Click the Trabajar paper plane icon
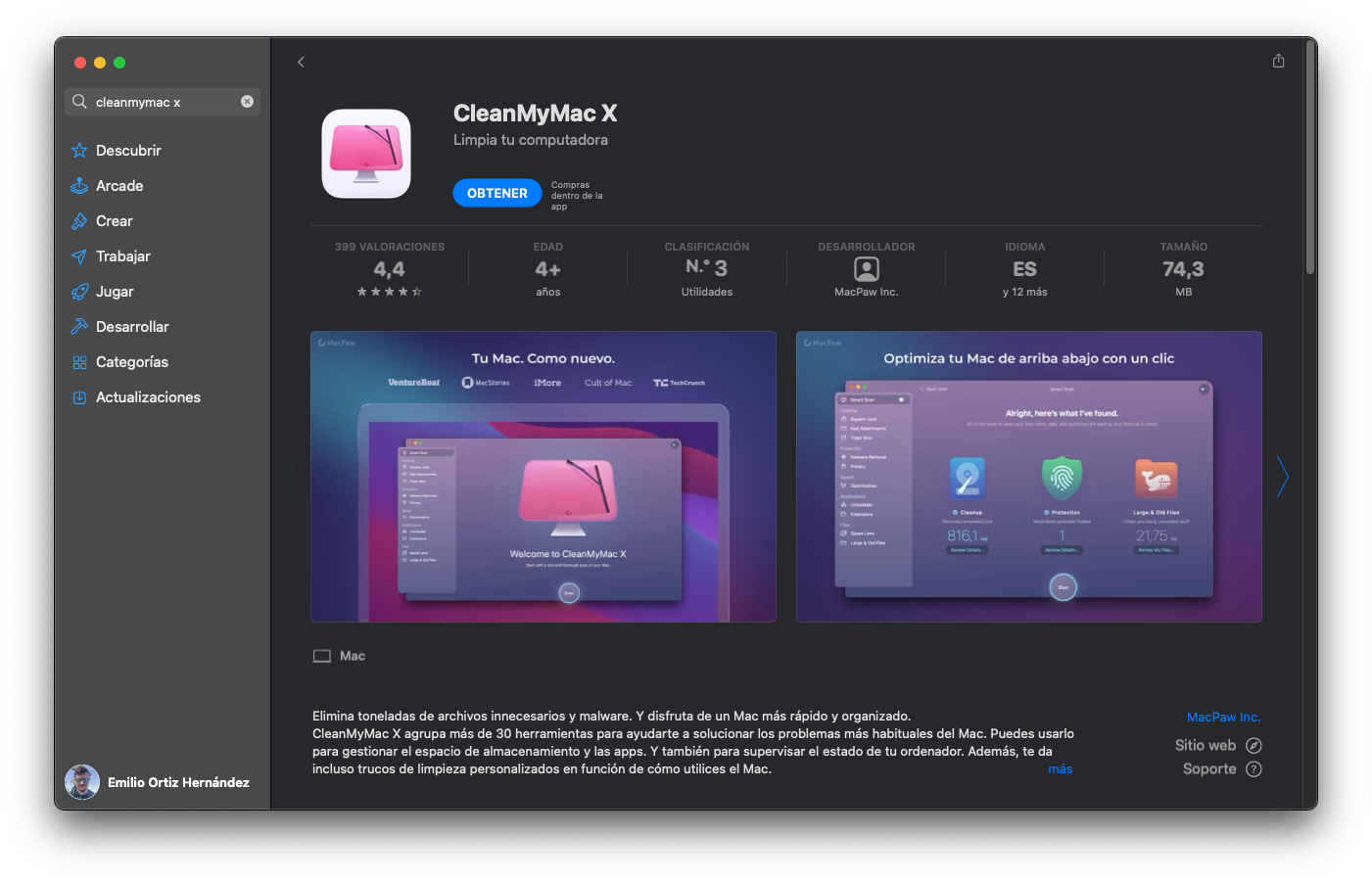The image size is (1372, 882). tap(79, 256)
